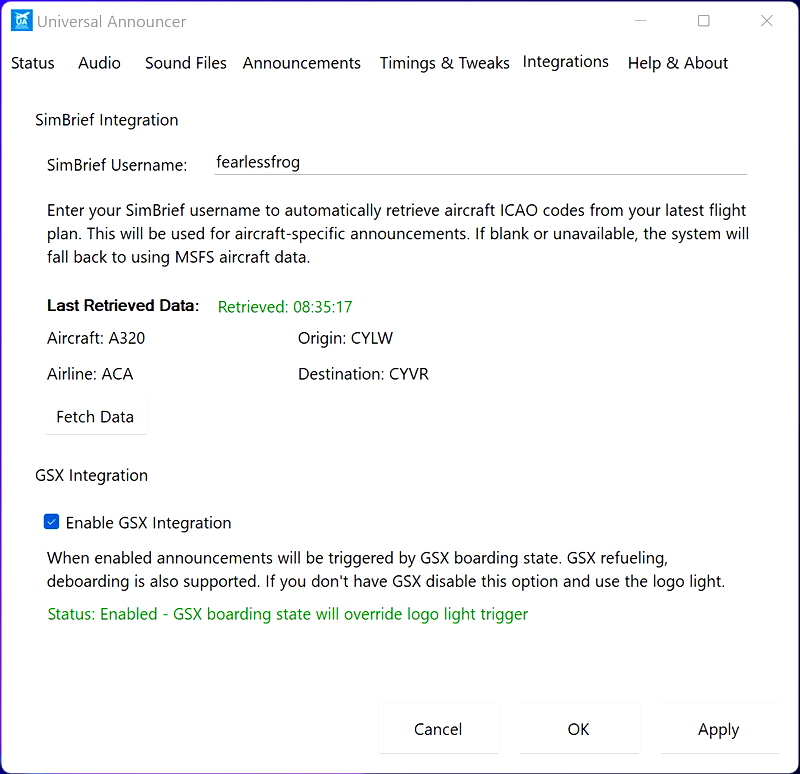
Task: Select the username text fearlessfrog
Action: coord(258,162)
